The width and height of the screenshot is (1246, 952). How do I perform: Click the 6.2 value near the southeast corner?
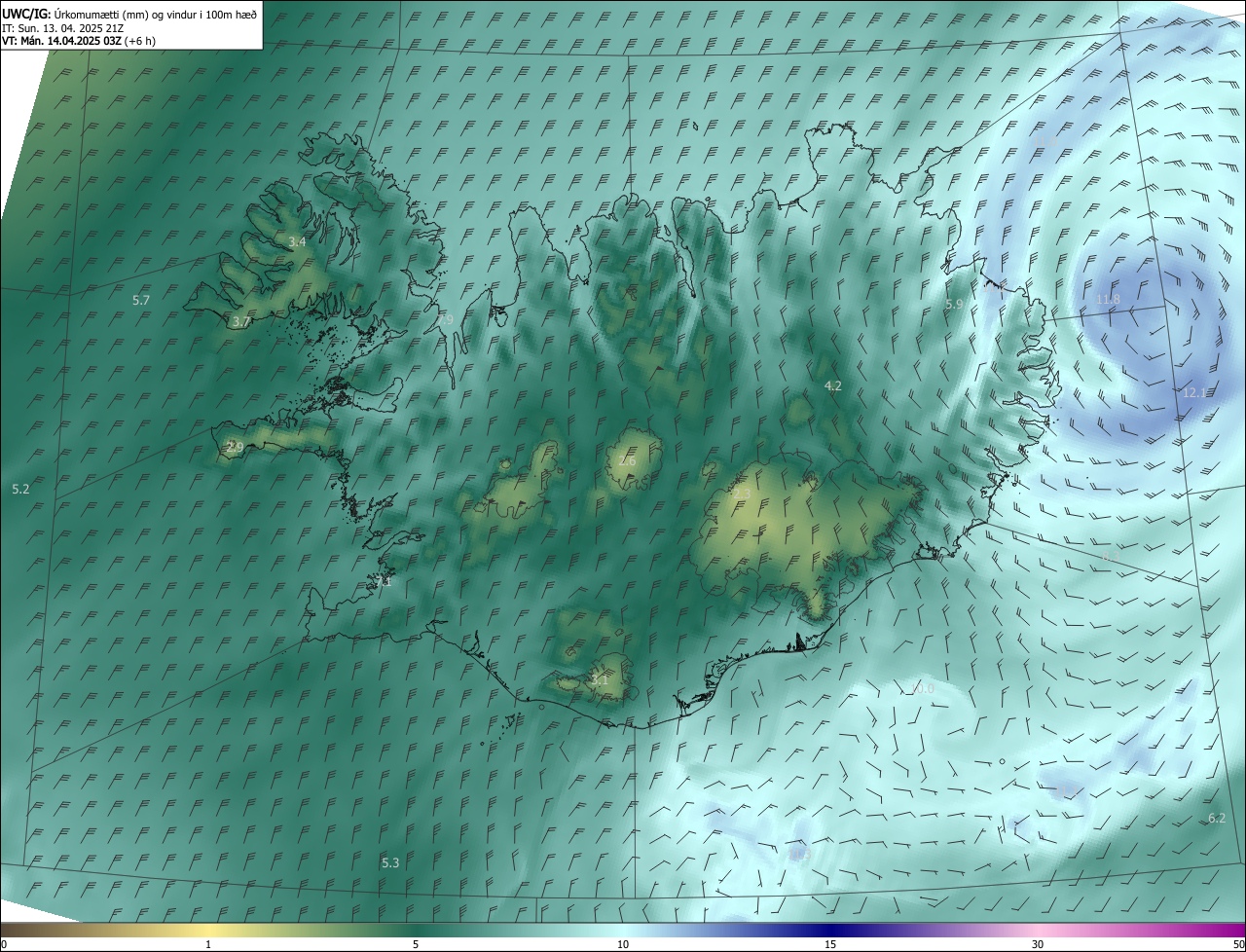(1216, 818)
